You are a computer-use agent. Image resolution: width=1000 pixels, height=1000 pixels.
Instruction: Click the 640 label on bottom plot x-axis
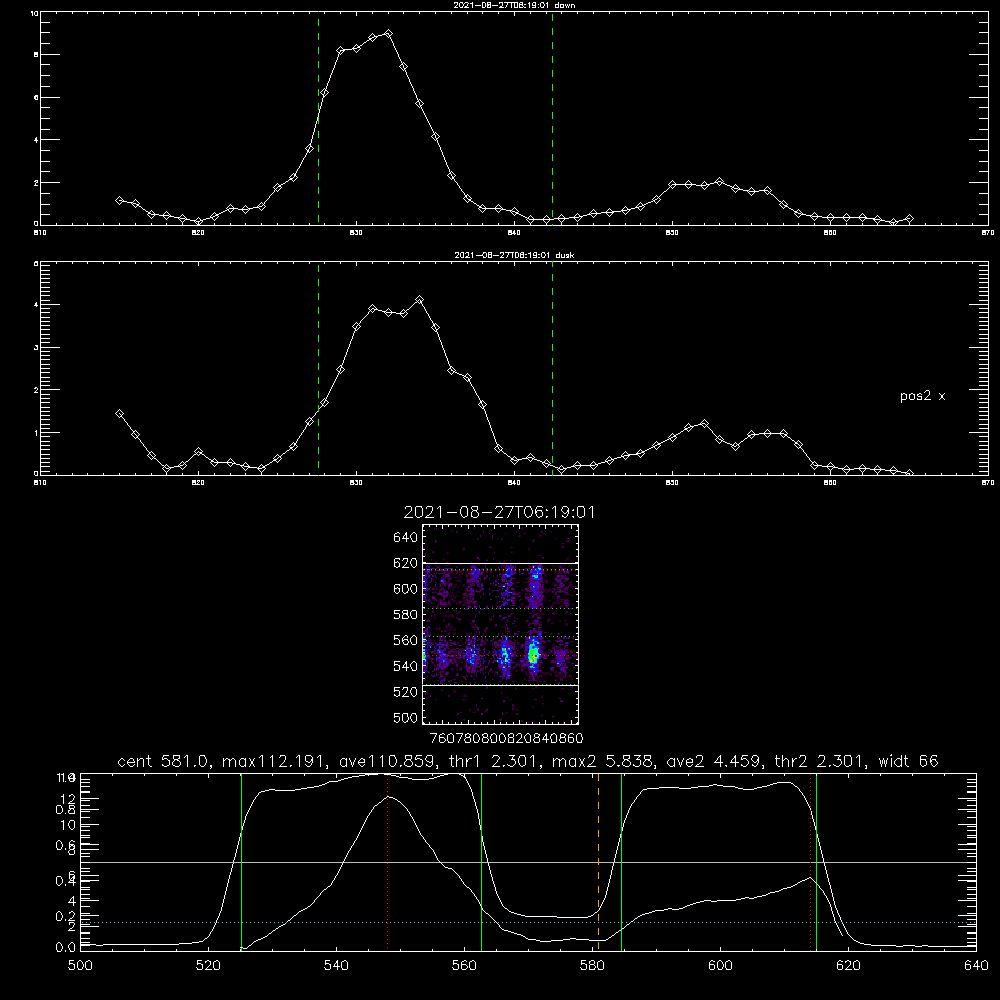pos(976,966)
